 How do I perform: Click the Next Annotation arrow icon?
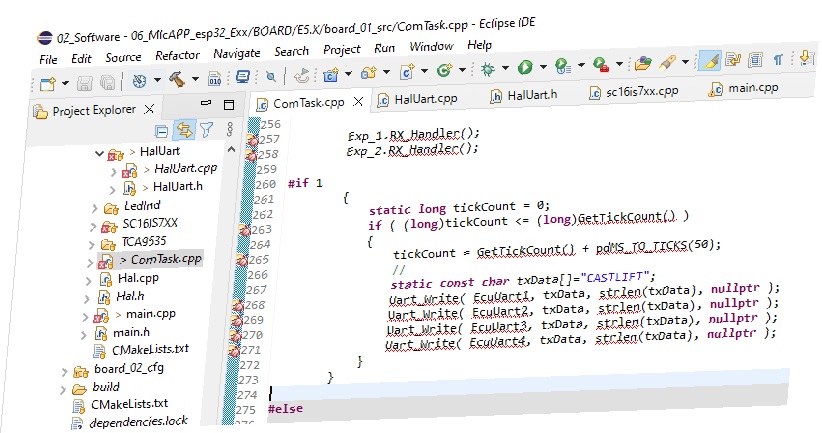click(x=807, y=57)
